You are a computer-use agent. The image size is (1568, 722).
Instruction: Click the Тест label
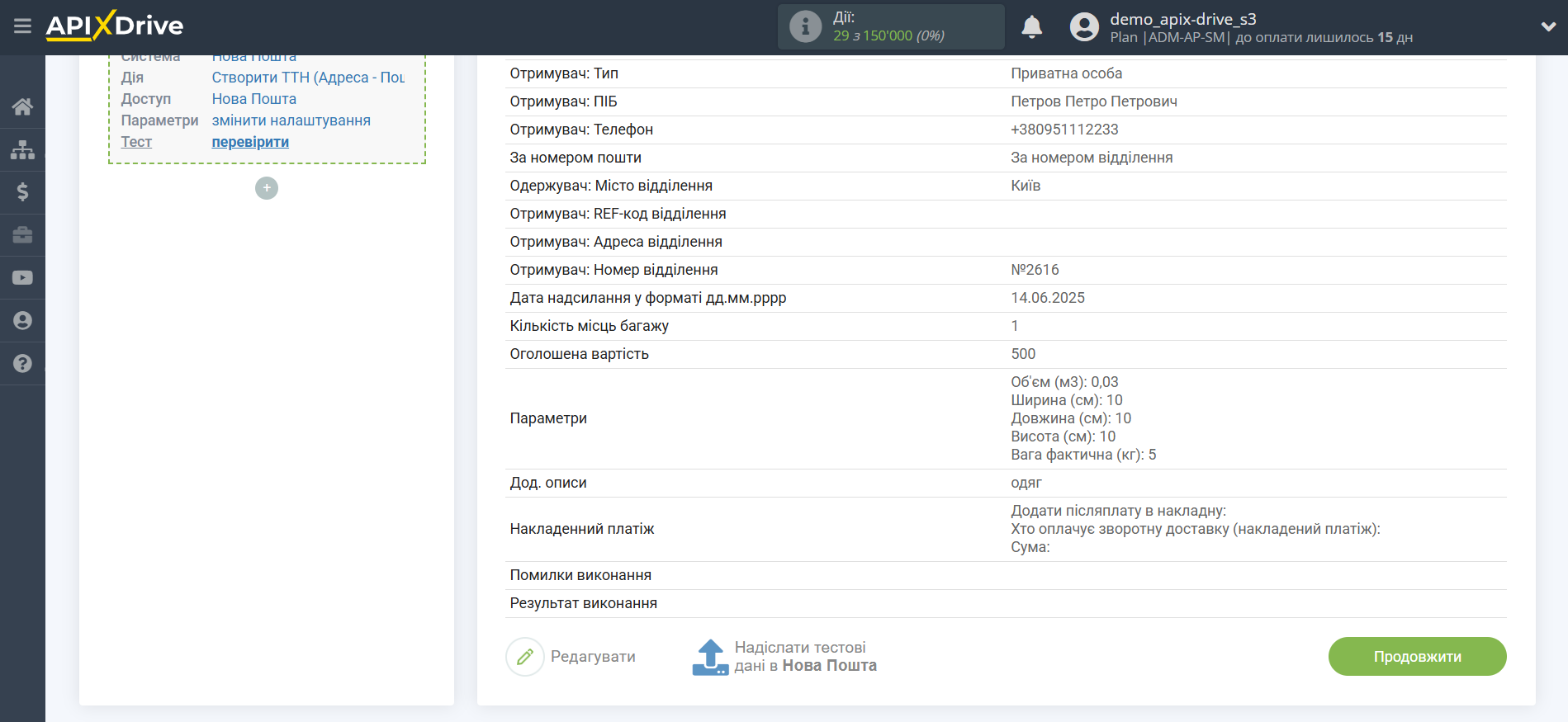[x=136, y=142]
